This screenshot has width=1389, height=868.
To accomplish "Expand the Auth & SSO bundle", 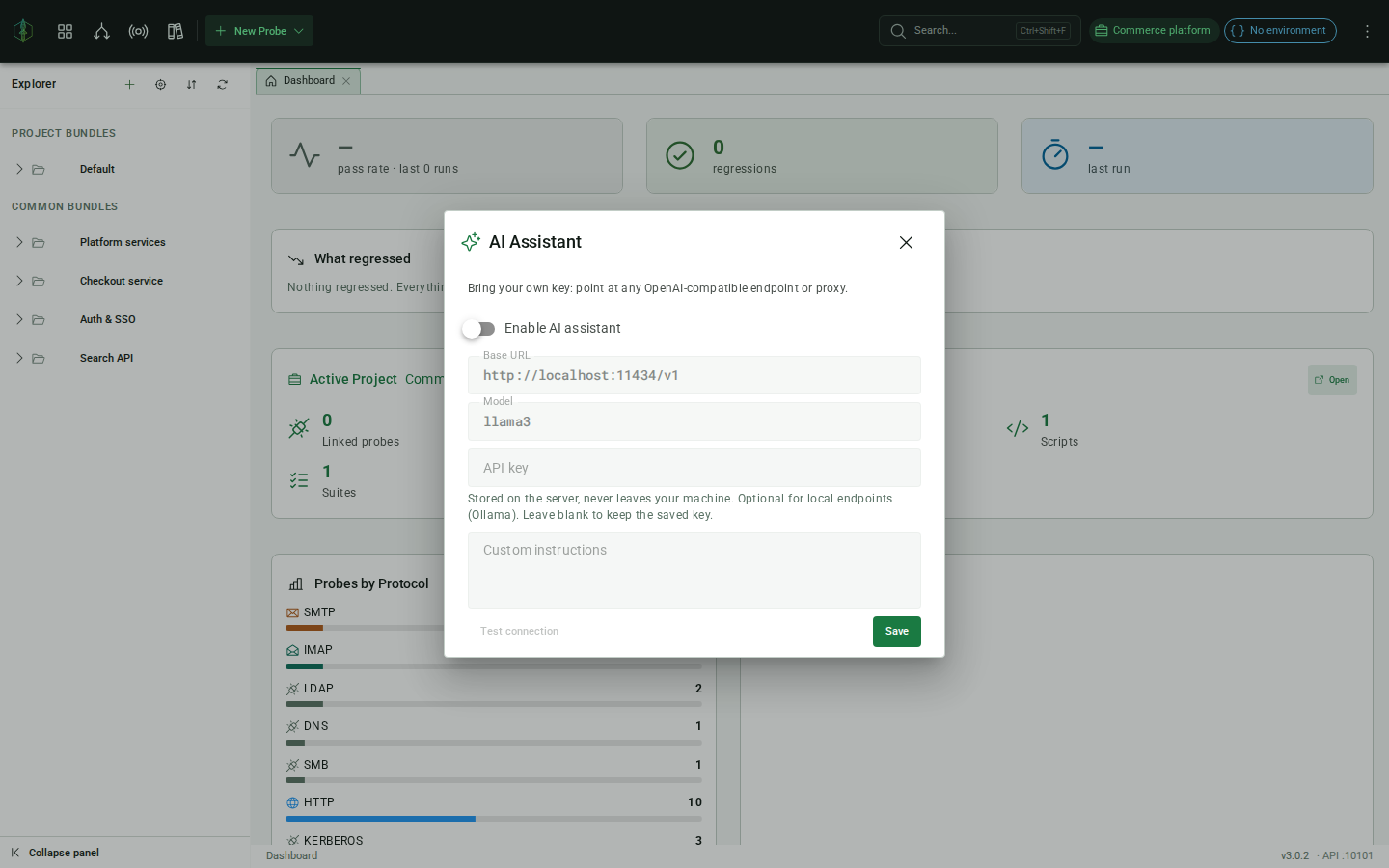I will pyautogui.click(x=19, y=319).
